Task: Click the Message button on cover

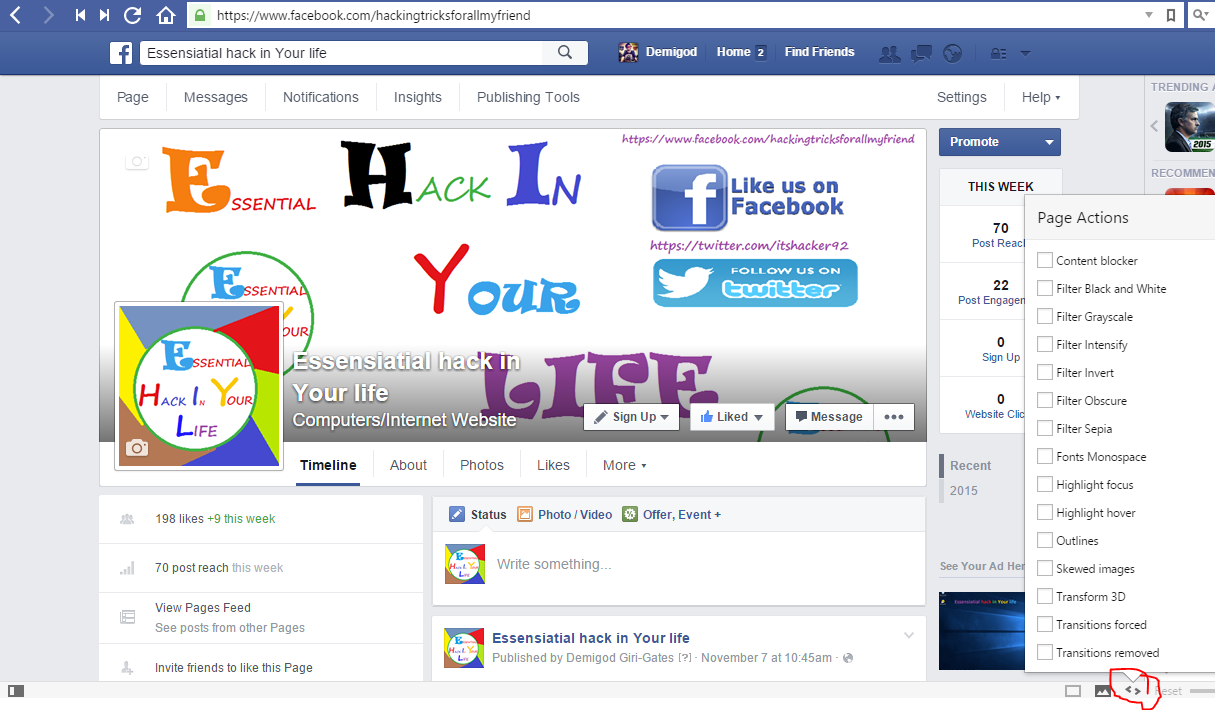Action: pos(830,417)
